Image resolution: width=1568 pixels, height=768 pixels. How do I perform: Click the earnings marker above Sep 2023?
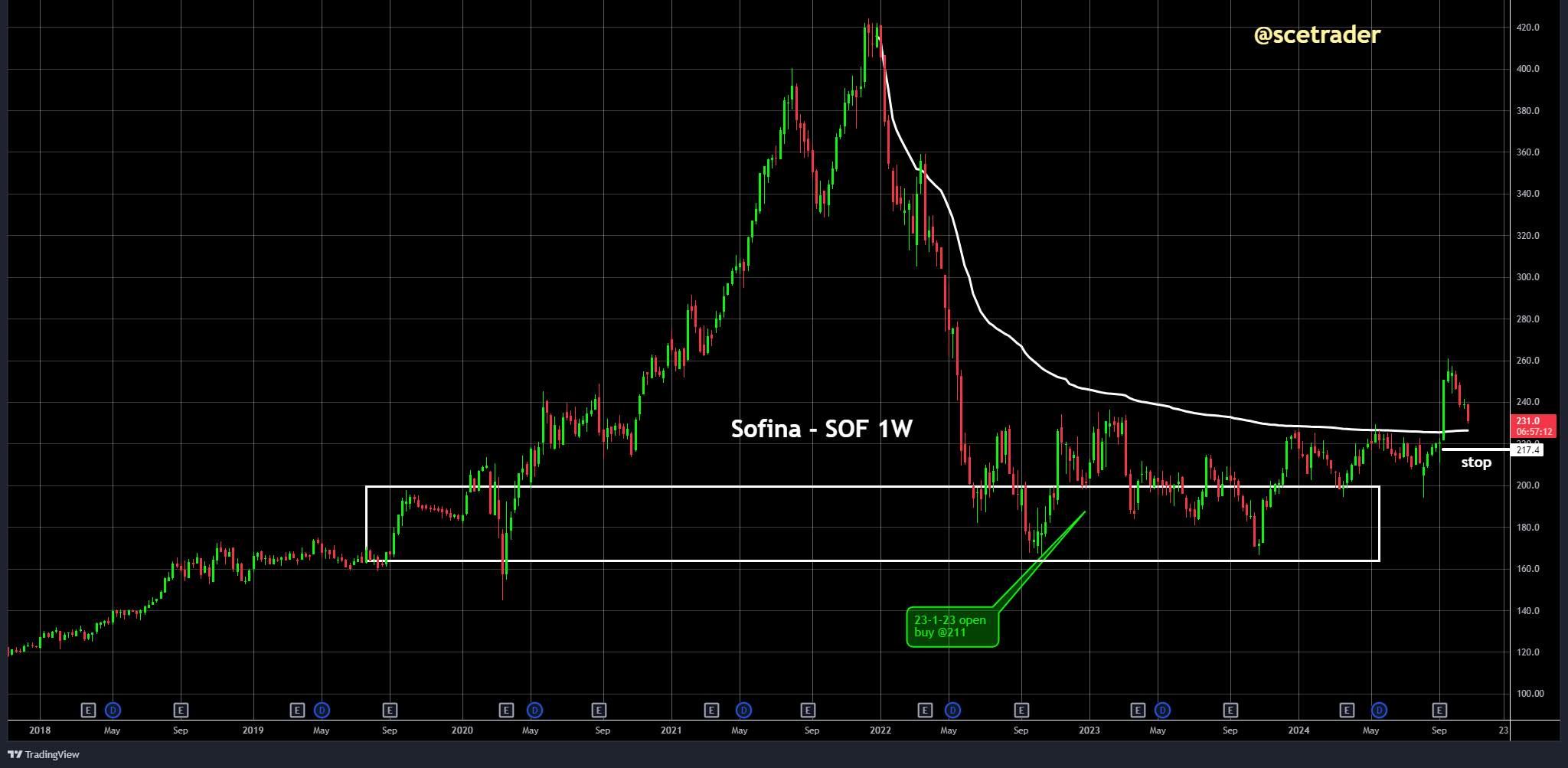(1230, 711)
